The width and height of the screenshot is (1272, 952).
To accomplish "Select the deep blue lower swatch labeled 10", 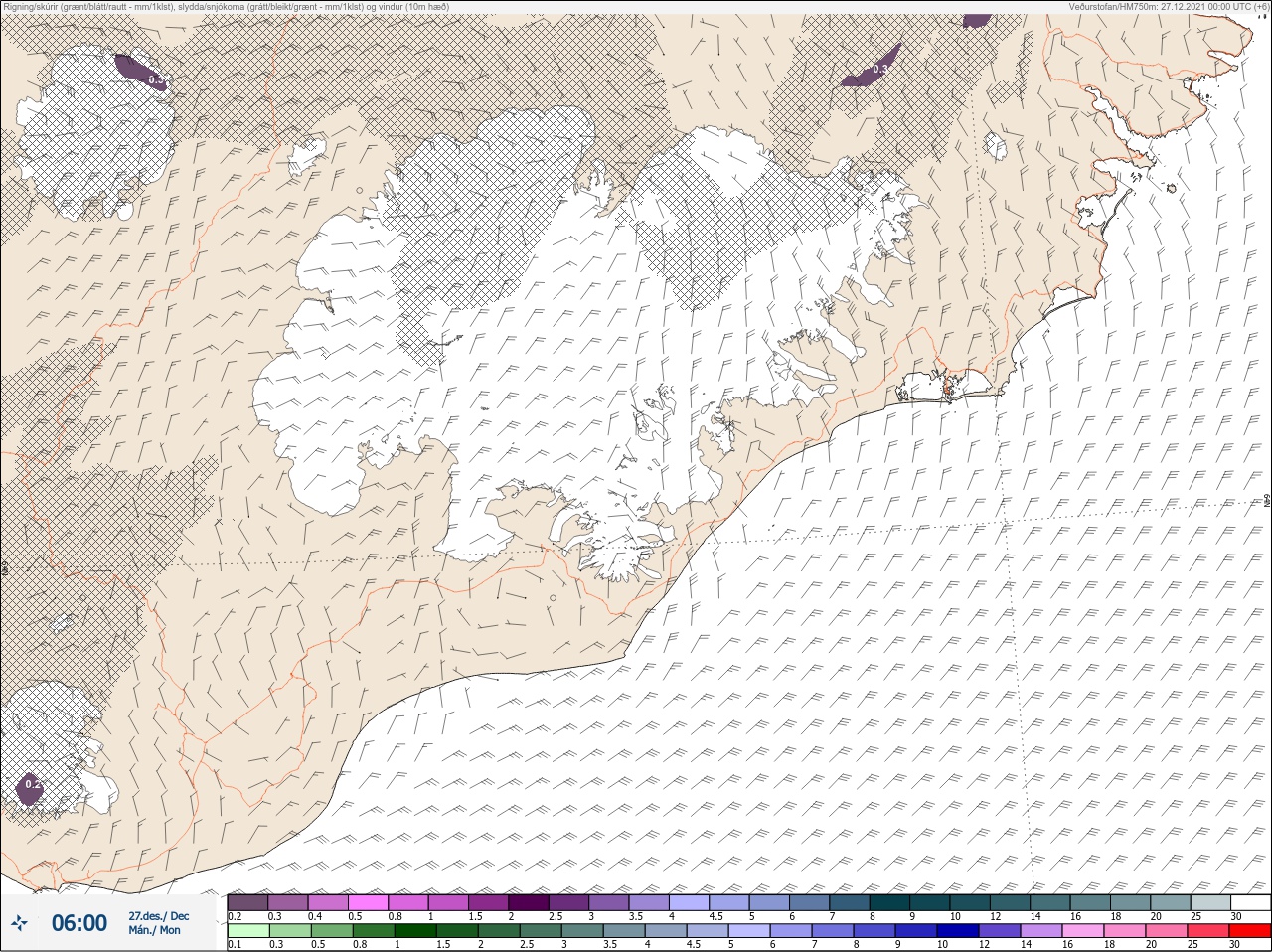I will pyautogui.click(x=956, y=931).
